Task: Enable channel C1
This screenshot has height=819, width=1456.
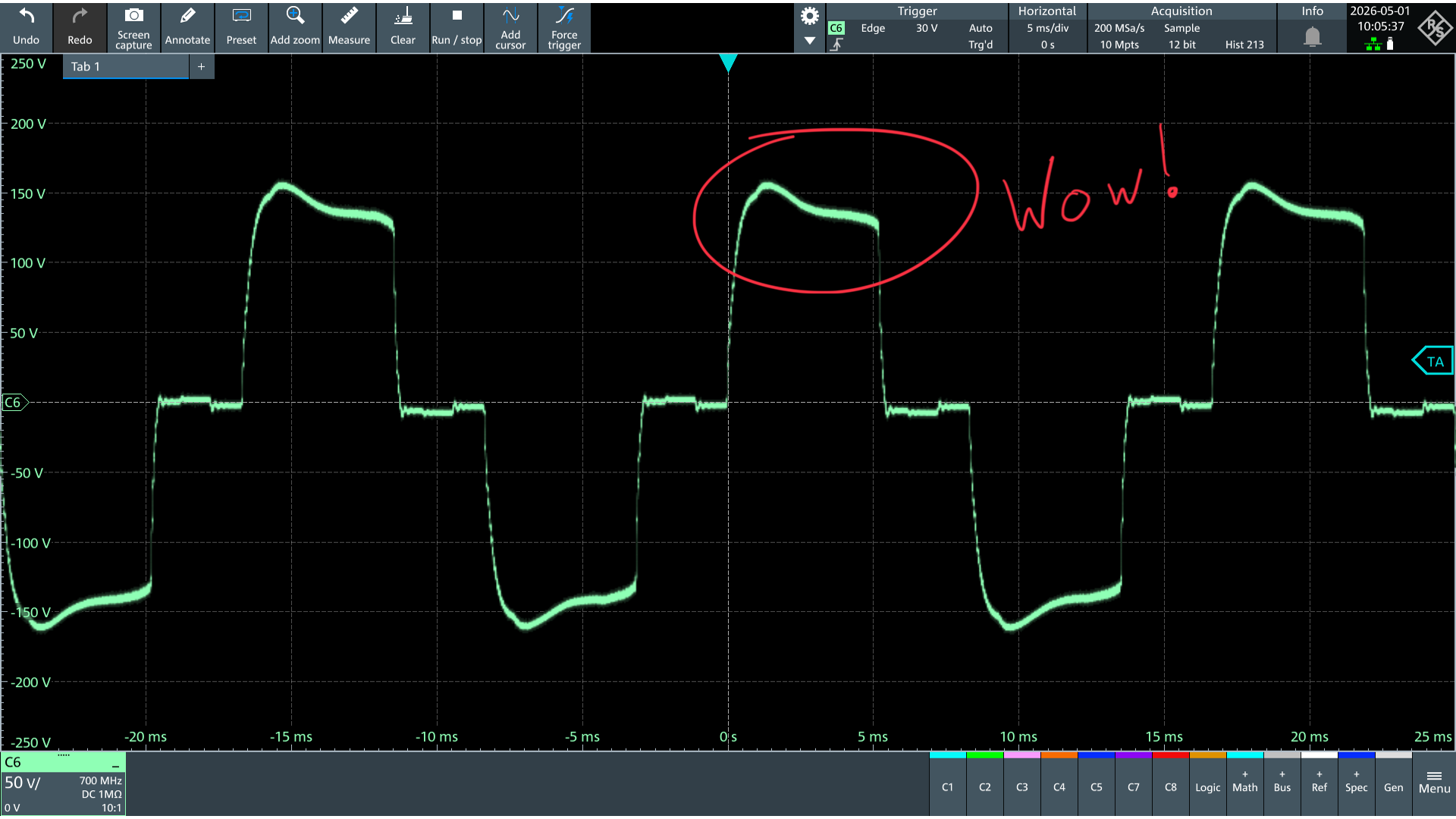Action: [x=948, y=784]
